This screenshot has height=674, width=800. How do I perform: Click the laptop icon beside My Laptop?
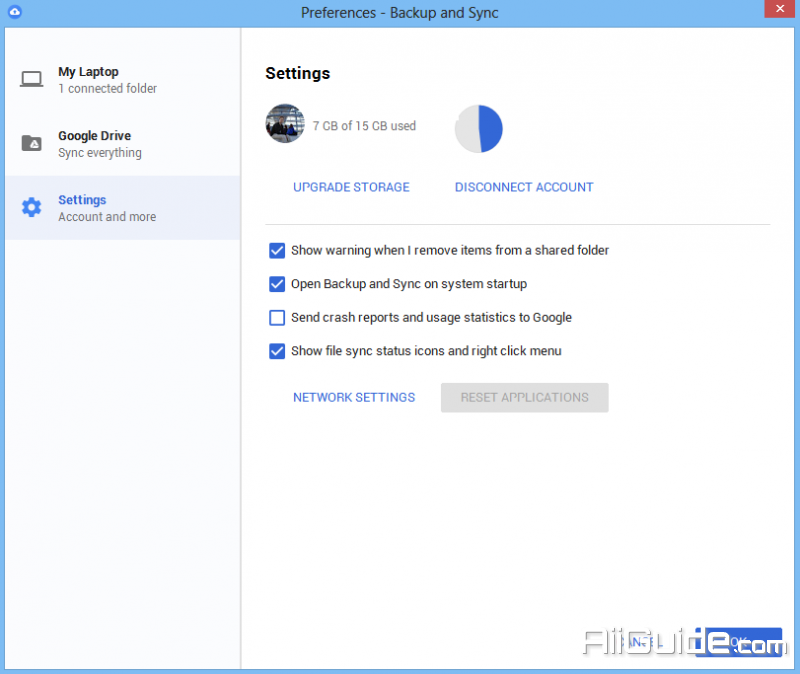[x=32, y=79]
